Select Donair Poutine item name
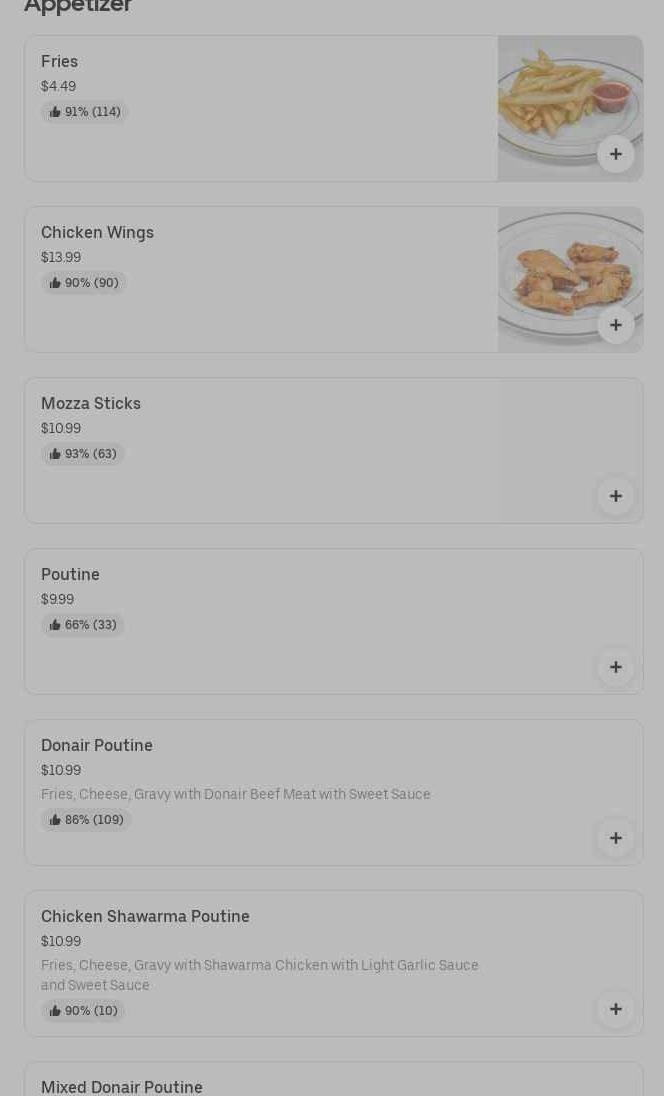664x1096 pixels. coord(97,746)
